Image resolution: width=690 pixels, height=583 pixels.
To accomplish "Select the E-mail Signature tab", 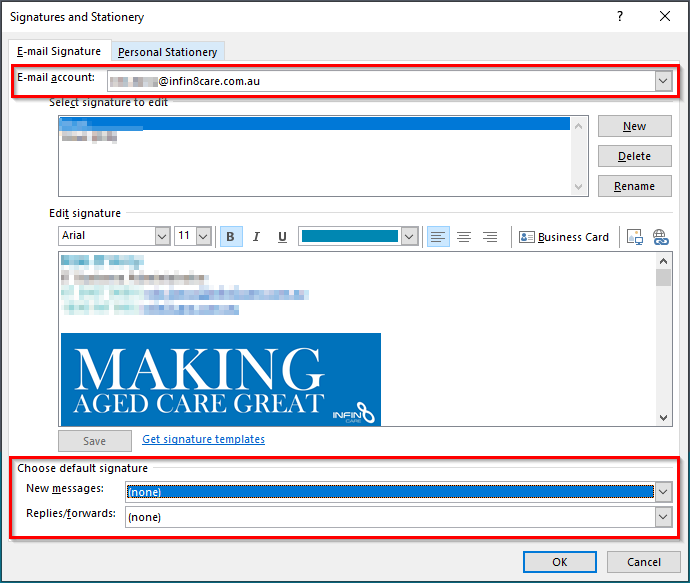I will click(59, 51).
